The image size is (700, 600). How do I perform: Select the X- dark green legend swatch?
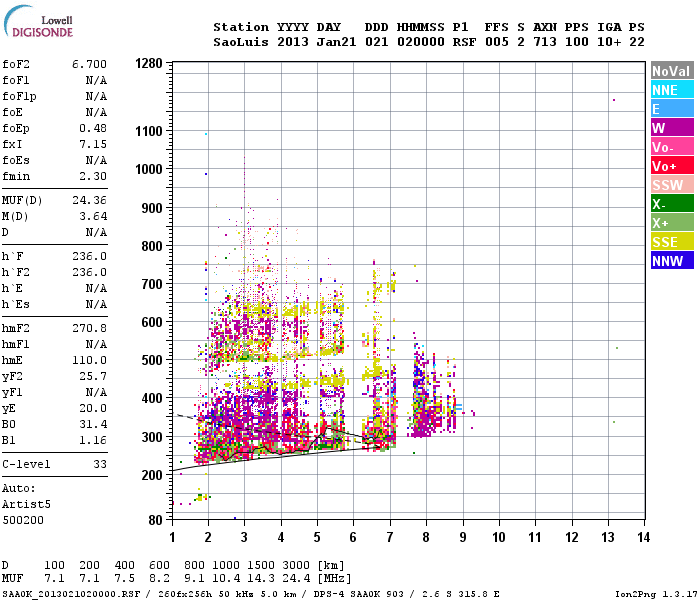coord(672,204)
